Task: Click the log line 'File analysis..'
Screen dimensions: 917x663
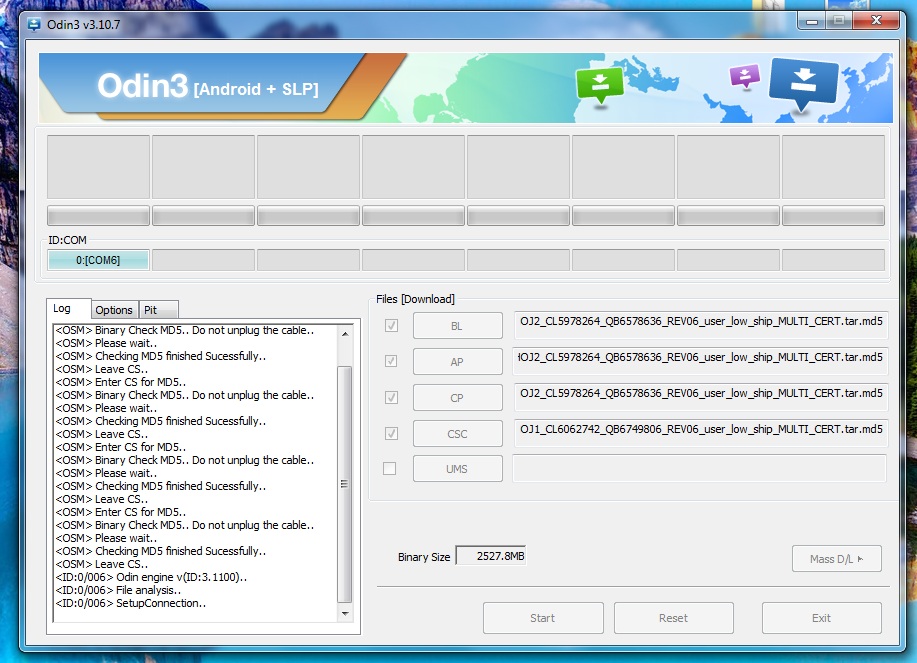Action: [x=118, y=591]
